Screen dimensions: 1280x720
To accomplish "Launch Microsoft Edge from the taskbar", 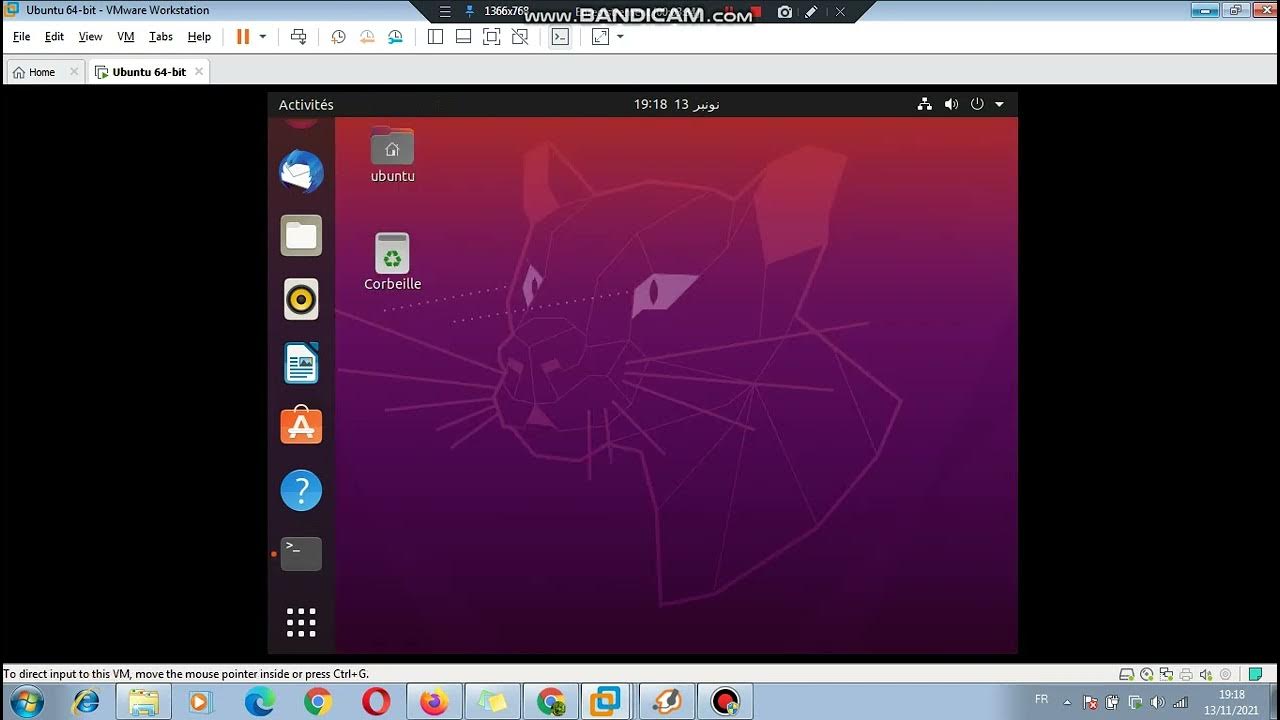I will point(260,702).
